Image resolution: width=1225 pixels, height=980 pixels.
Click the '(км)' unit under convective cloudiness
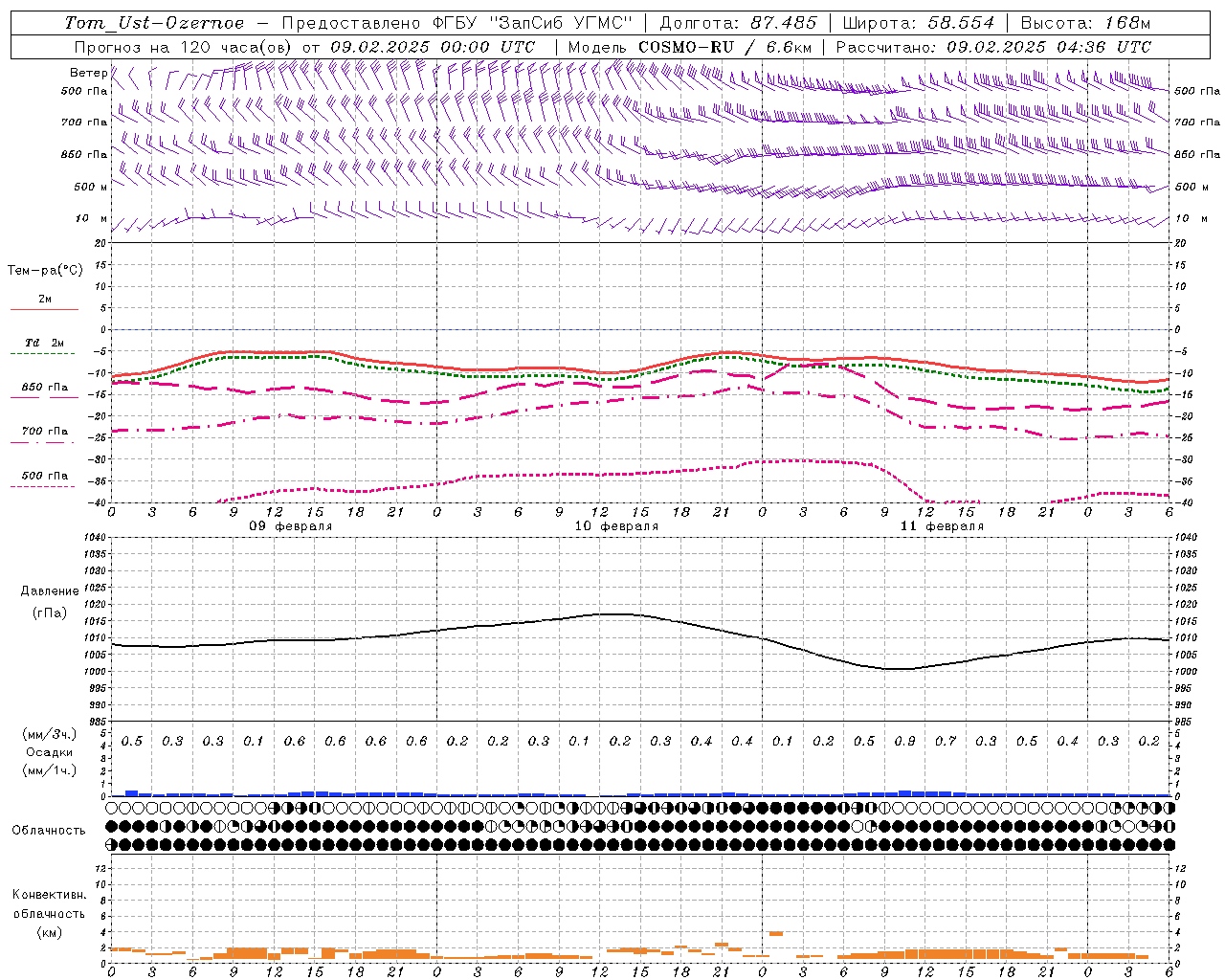click(x=50, y=932)
